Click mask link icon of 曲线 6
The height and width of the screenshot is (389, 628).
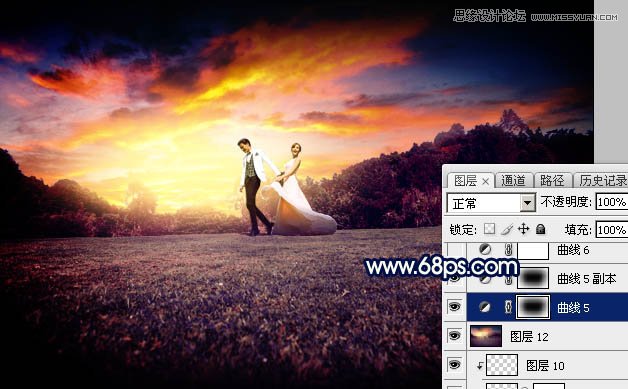click(508, 250)
